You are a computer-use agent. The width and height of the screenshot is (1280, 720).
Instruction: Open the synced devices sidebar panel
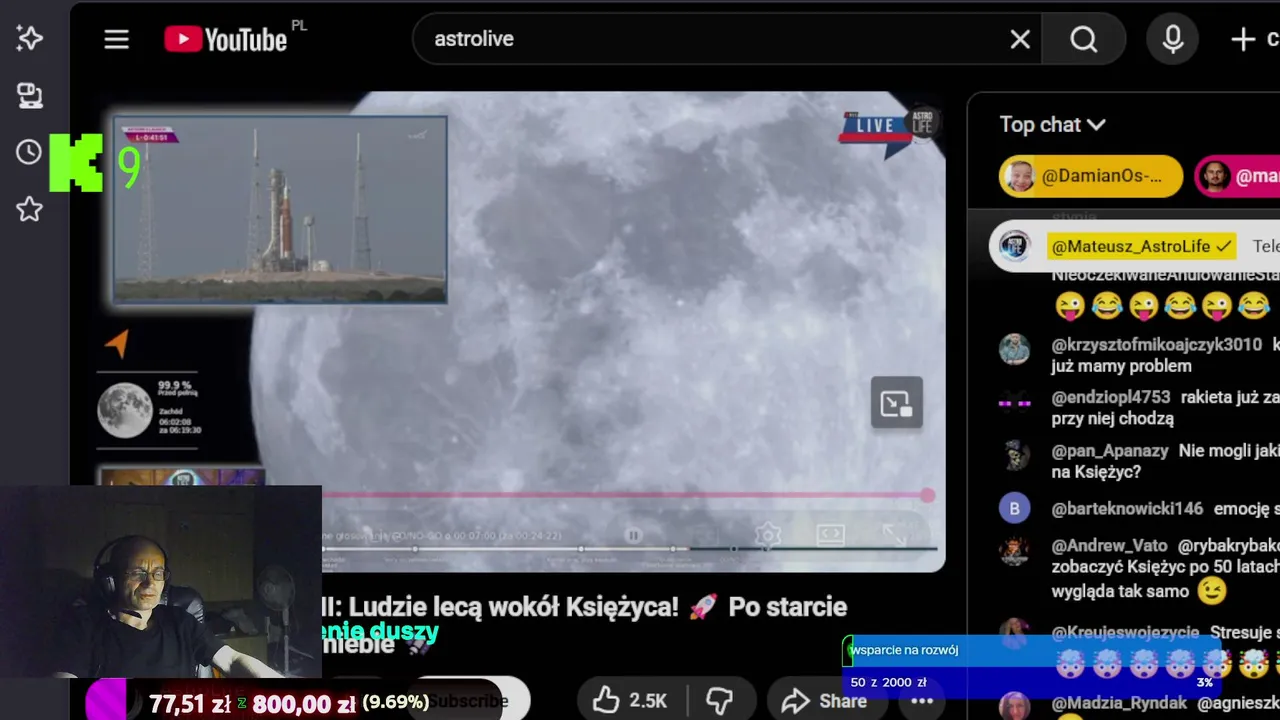tap(29, 96)
